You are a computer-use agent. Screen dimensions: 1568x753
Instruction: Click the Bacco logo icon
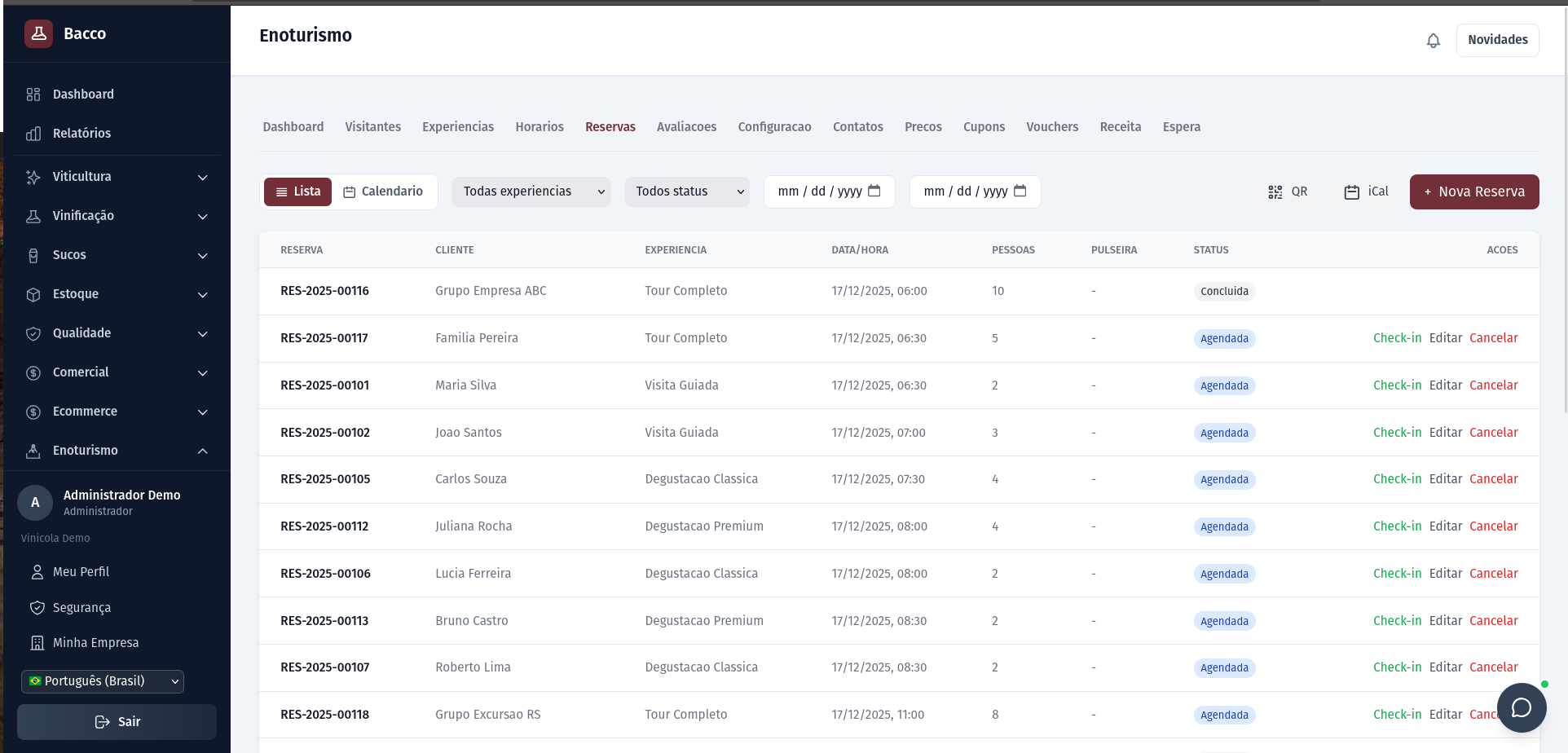coord(38,33)
